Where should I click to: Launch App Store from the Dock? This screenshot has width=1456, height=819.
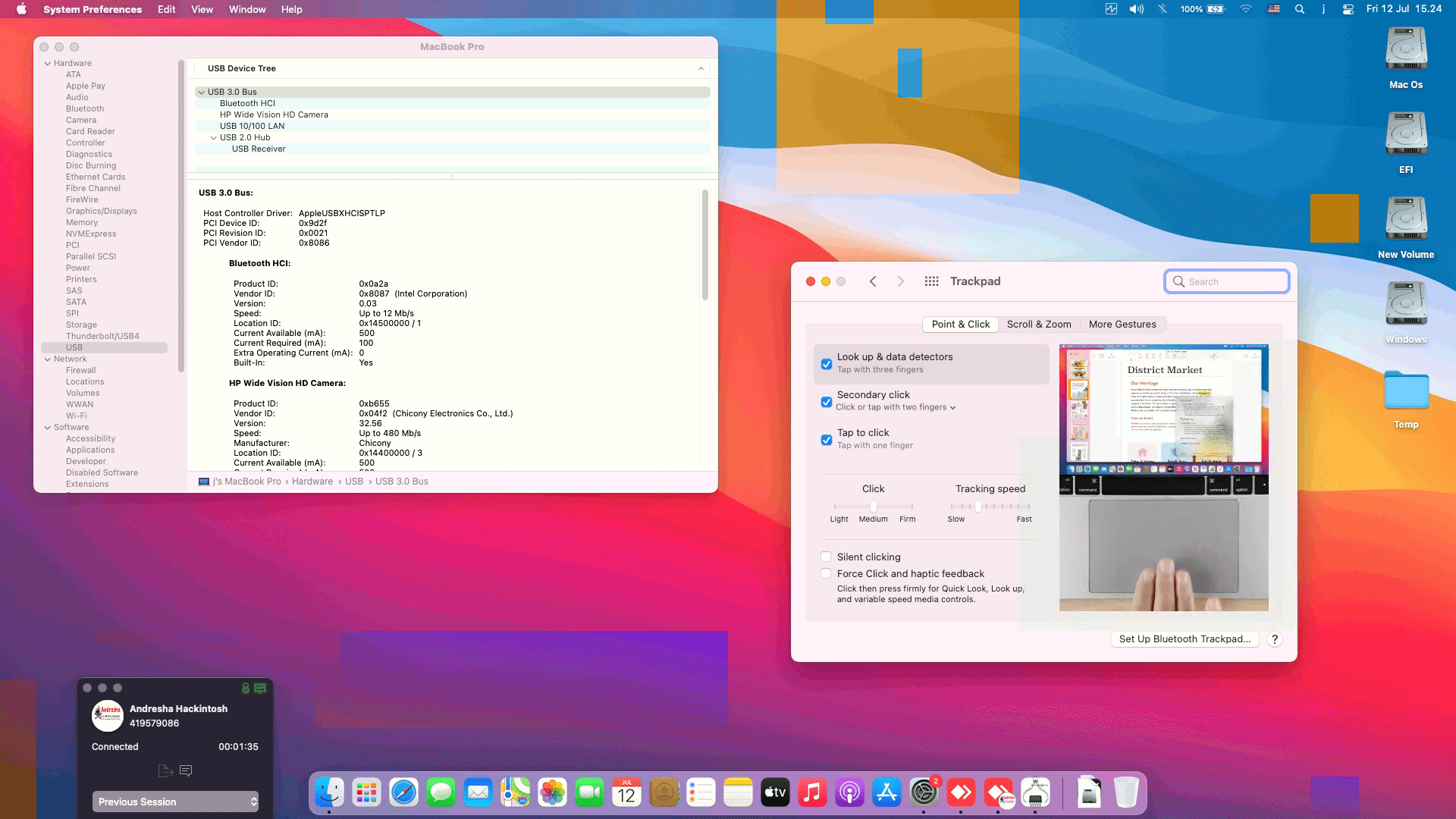pos(886,793)
